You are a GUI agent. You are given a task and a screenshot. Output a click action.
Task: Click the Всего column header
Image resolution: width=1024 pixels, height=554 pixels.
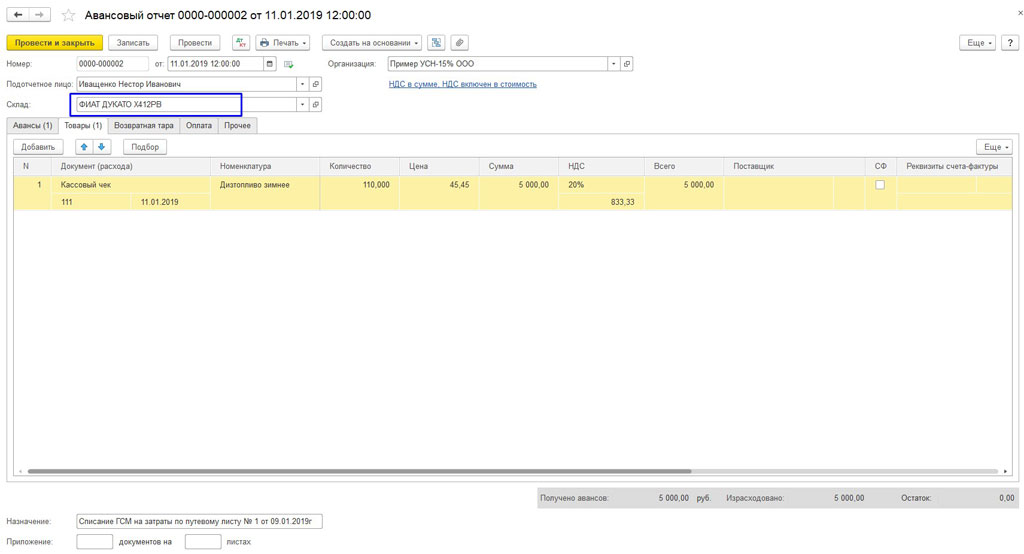point(684,166)
